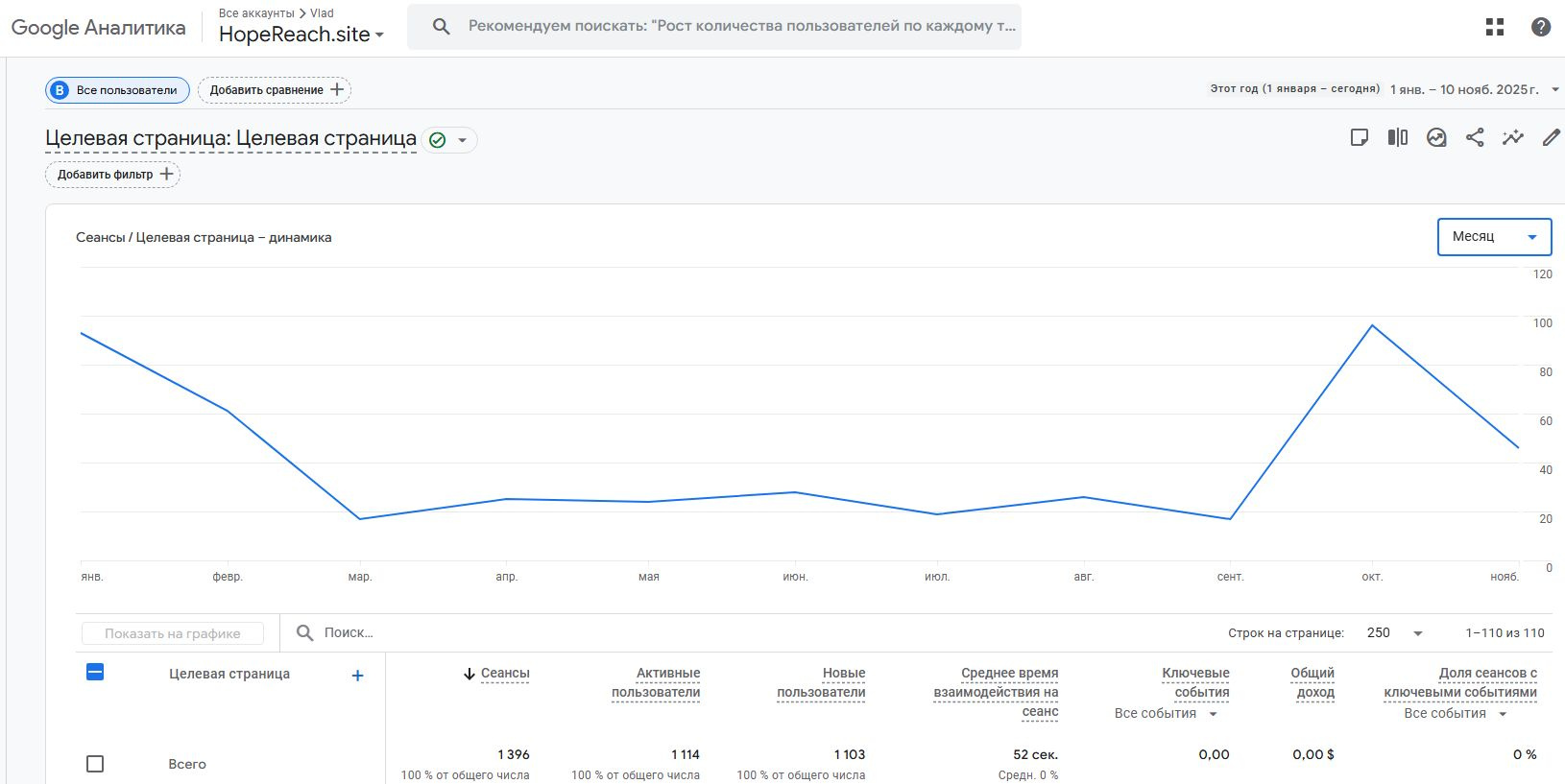Open the Google apps grid icon
Screen dimensions: 1565x784
coord(1495,27)
